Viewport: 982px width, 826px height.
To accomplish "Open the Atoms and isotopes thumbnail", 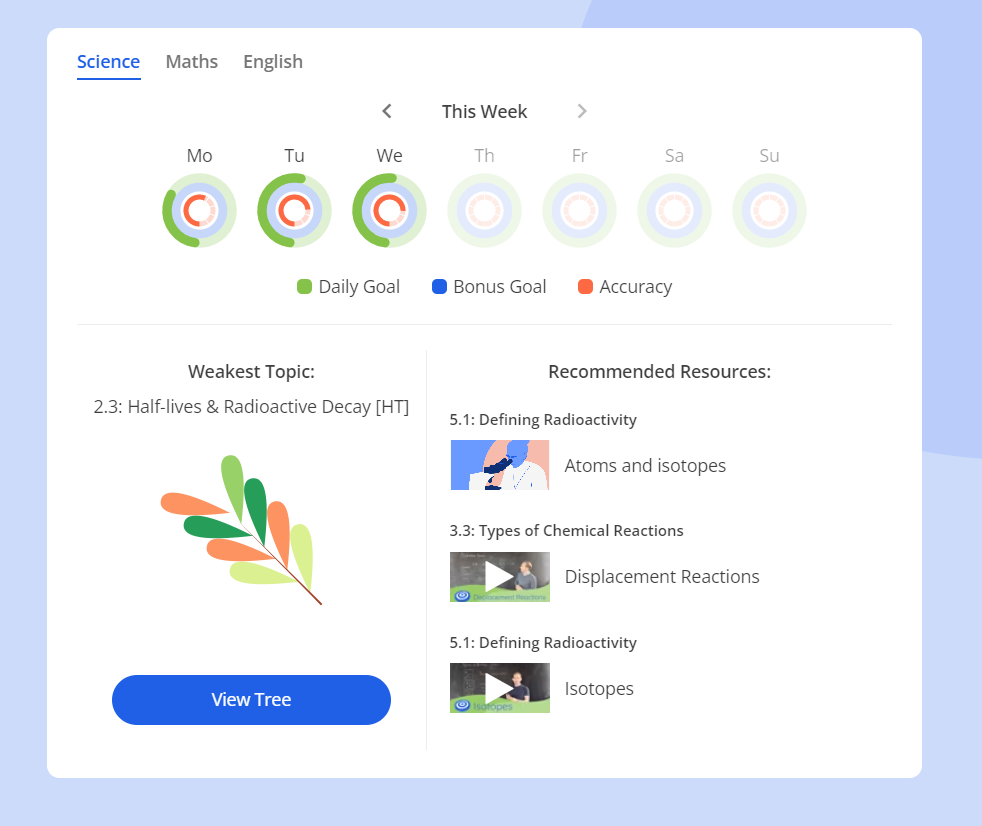I will click(500, 465).
